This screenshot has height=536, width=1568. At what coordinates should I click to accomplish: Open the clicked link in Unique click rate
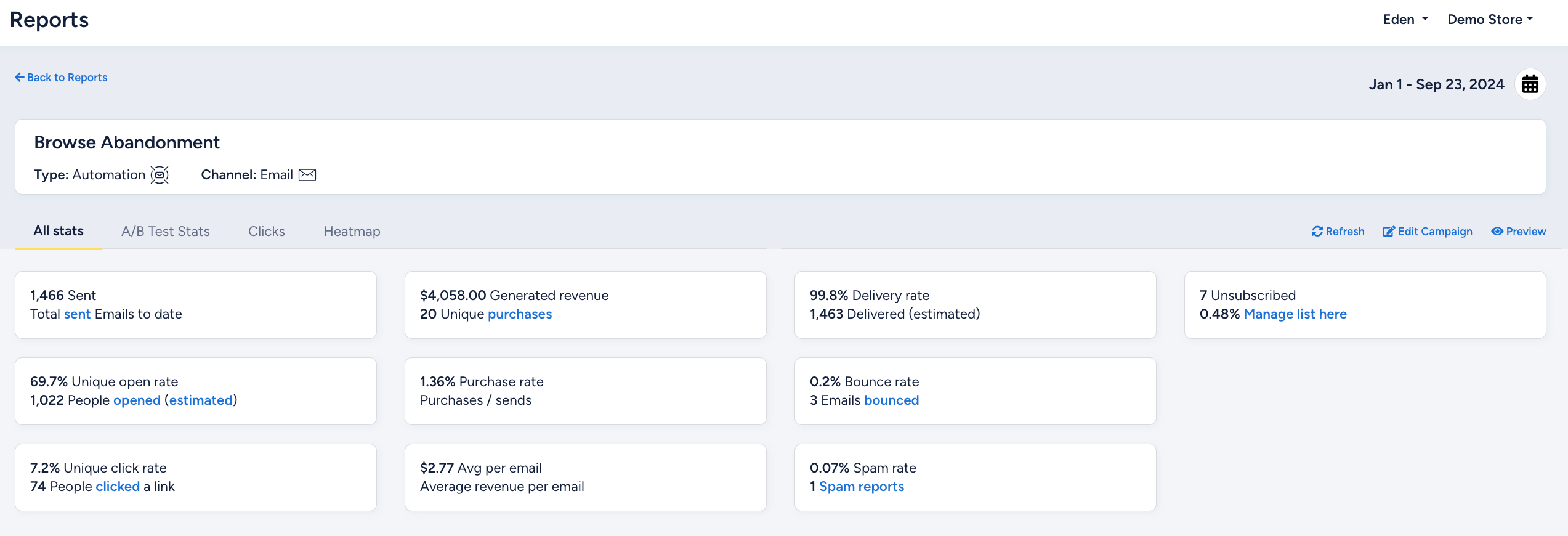[118, 487]
